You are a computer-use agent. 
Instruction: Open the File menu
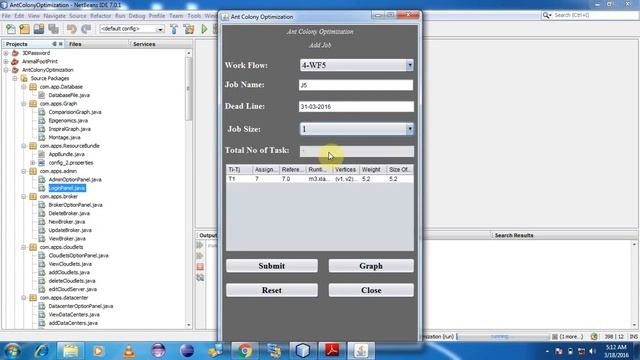coord(6,16)
